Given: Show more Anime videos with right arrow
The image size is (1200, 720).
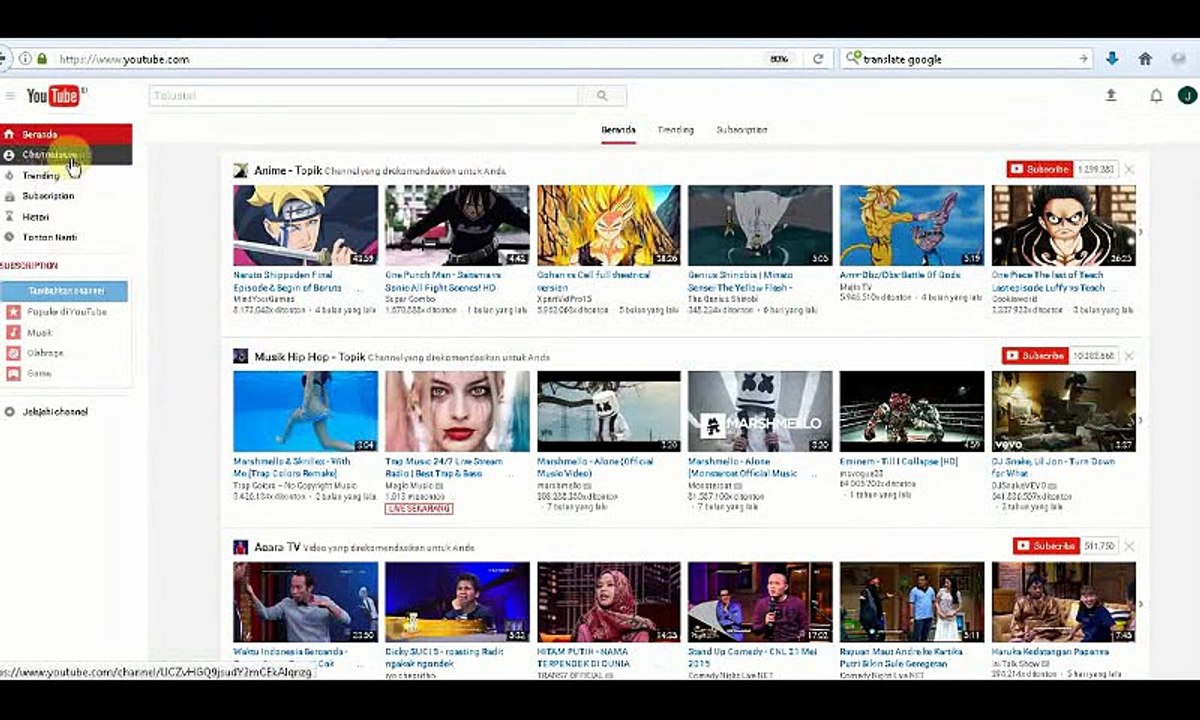Looking at the screenshot, I should 1142,232.
